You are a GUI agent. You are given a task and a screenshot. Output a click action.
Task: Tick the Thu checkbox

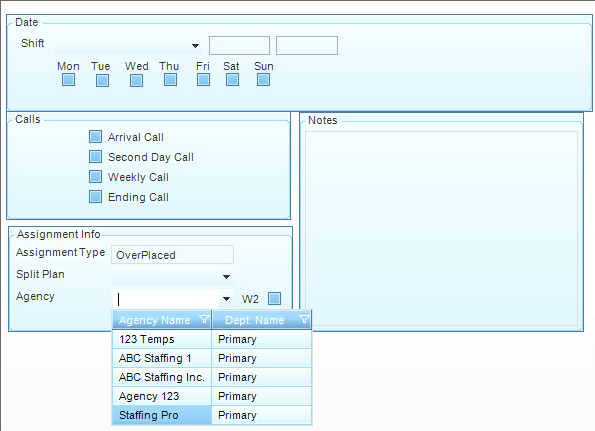tap(170, 80)
